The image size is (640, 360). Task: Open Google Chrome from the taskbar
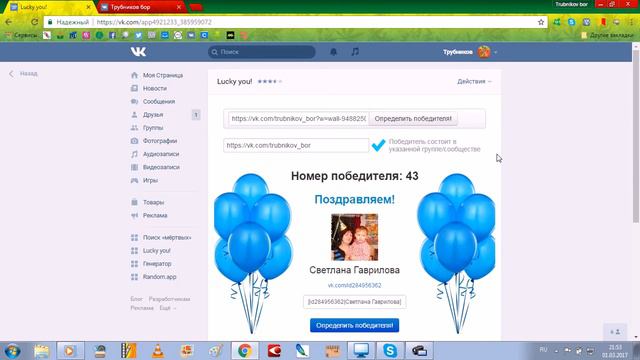point(245,351)
